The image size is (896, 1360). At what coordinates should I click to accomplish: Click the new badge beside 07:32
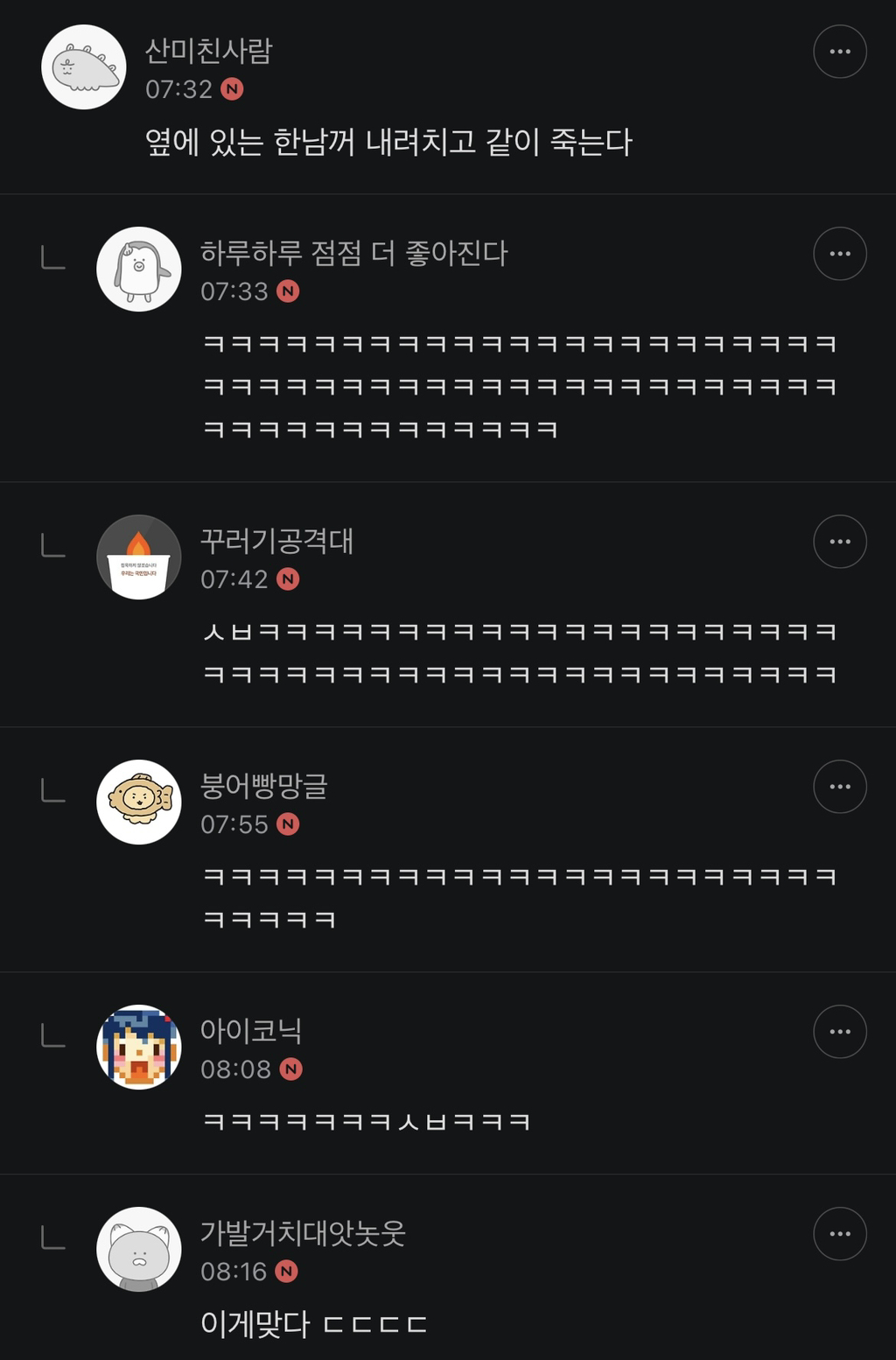232,89
